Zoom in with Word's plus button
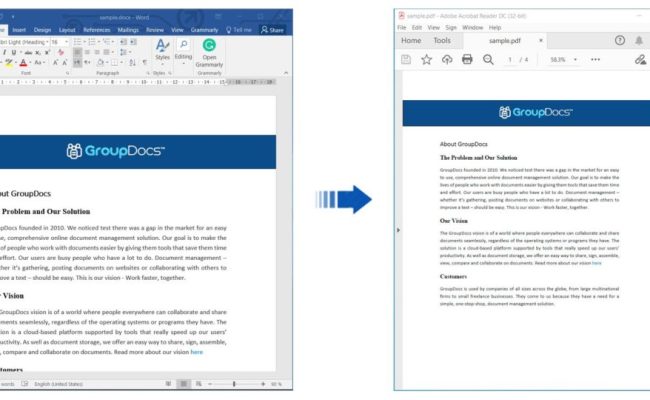The image size is (650, 400). click(x=263, y=384)
